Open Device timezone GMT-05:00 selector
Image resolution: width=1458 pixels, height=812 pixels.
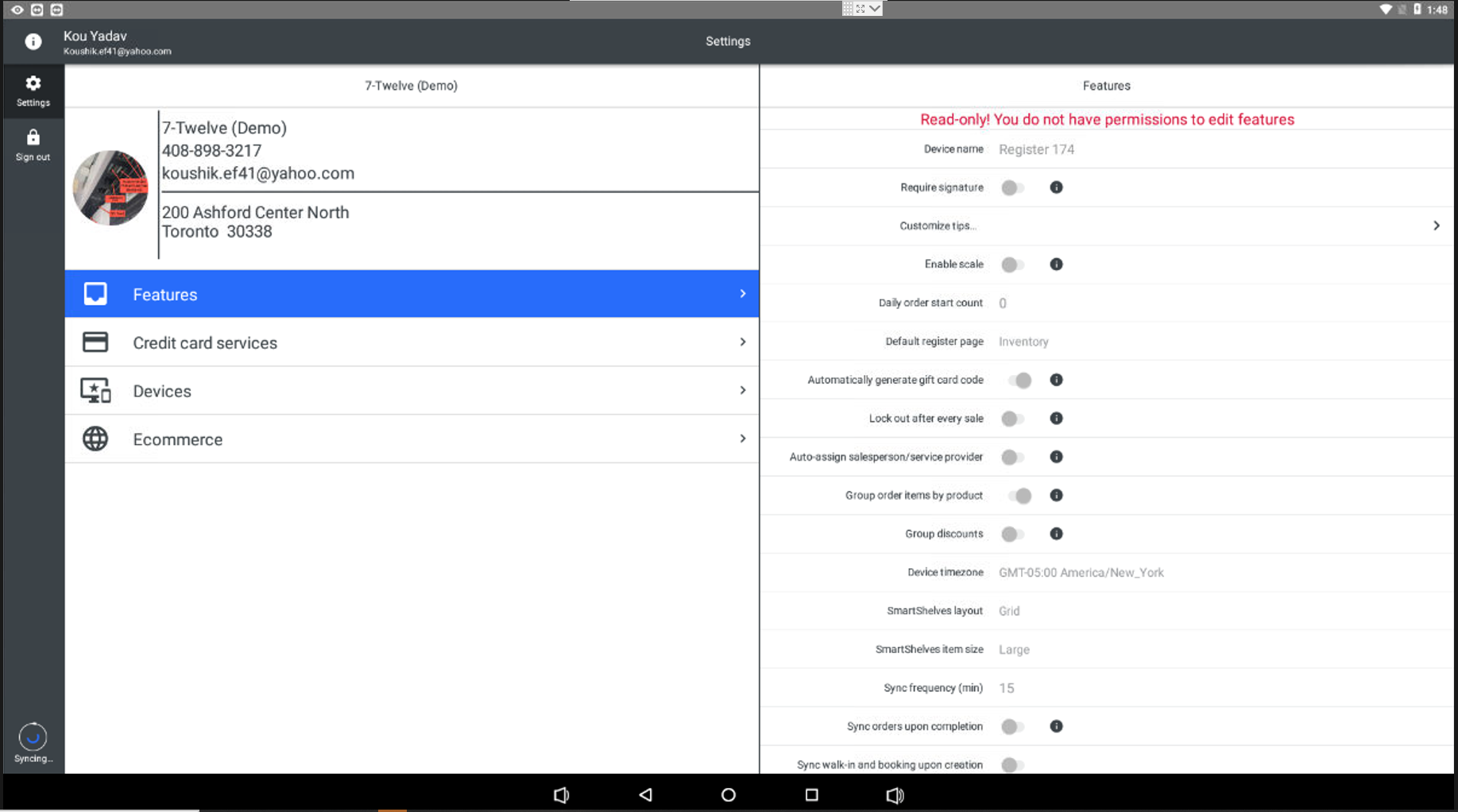(x=1081, y=573)
